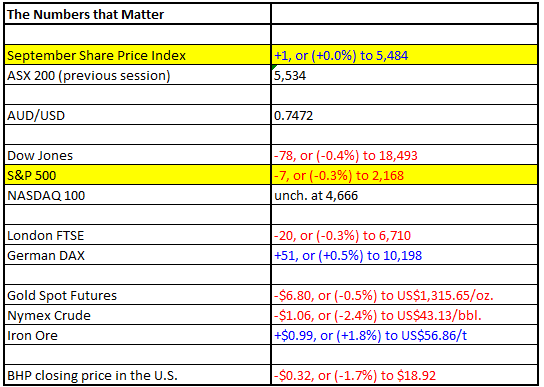Select the cell with value 5,534

[x=404, y=75]
